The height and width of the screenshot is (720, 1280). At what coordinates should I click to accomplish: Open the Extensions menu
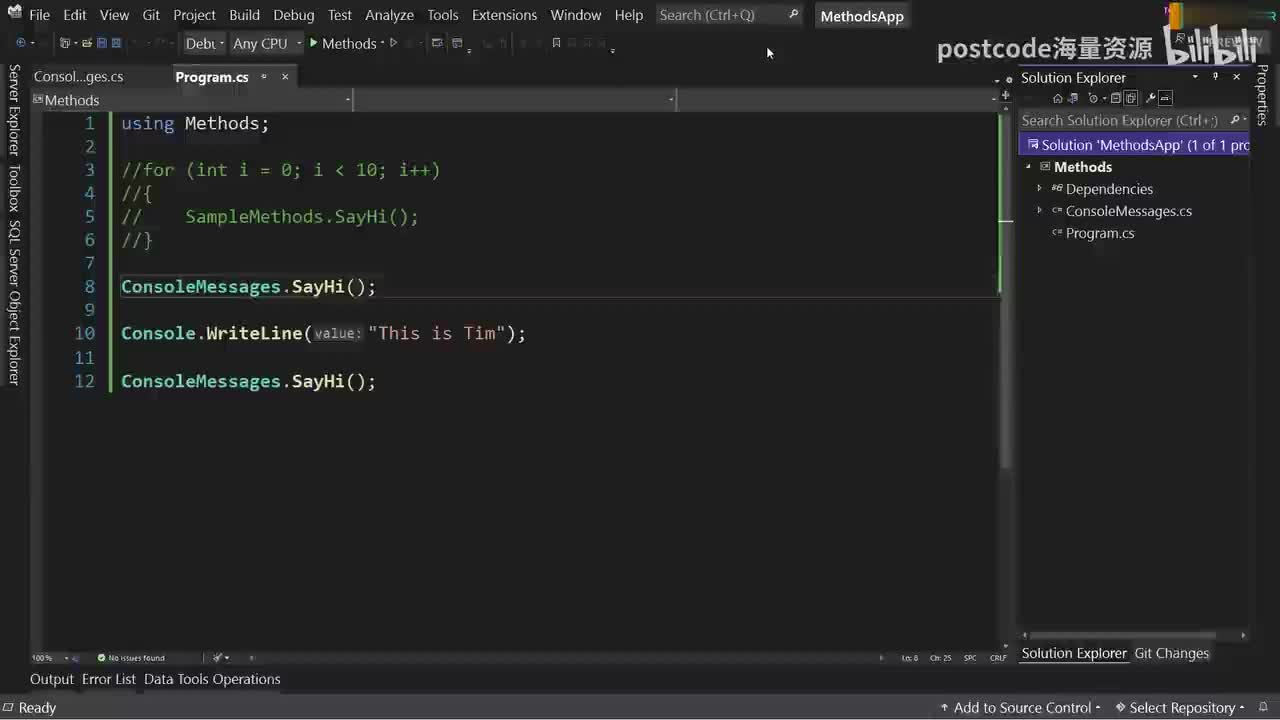pyautogui.click(x=504, y=15)
